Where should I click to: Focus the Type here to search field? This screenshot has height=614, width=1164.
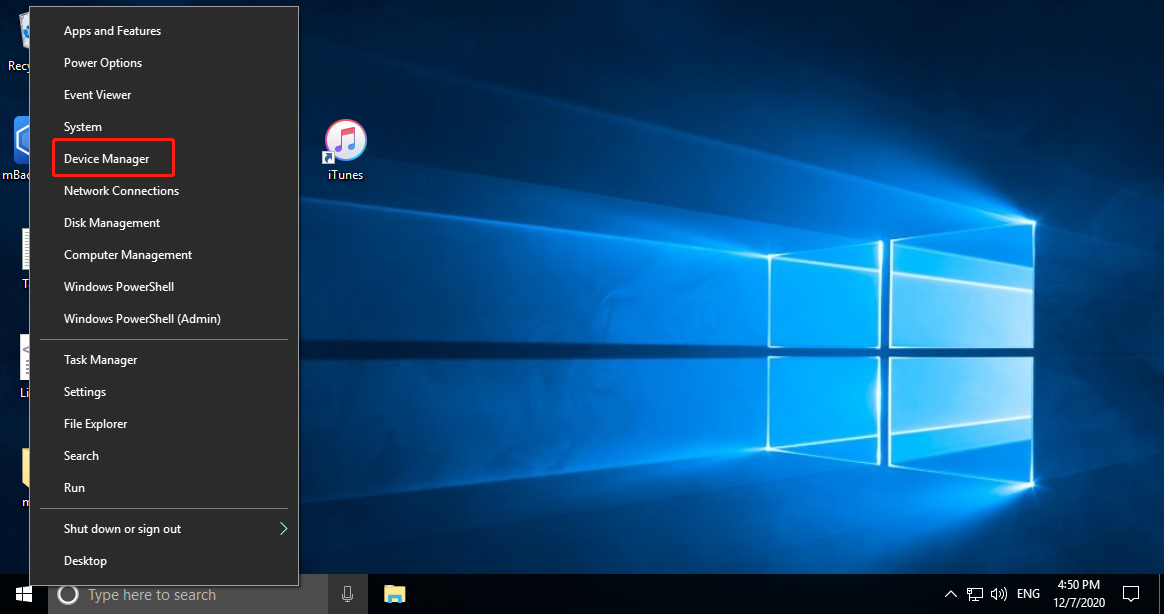click(188, 595)
